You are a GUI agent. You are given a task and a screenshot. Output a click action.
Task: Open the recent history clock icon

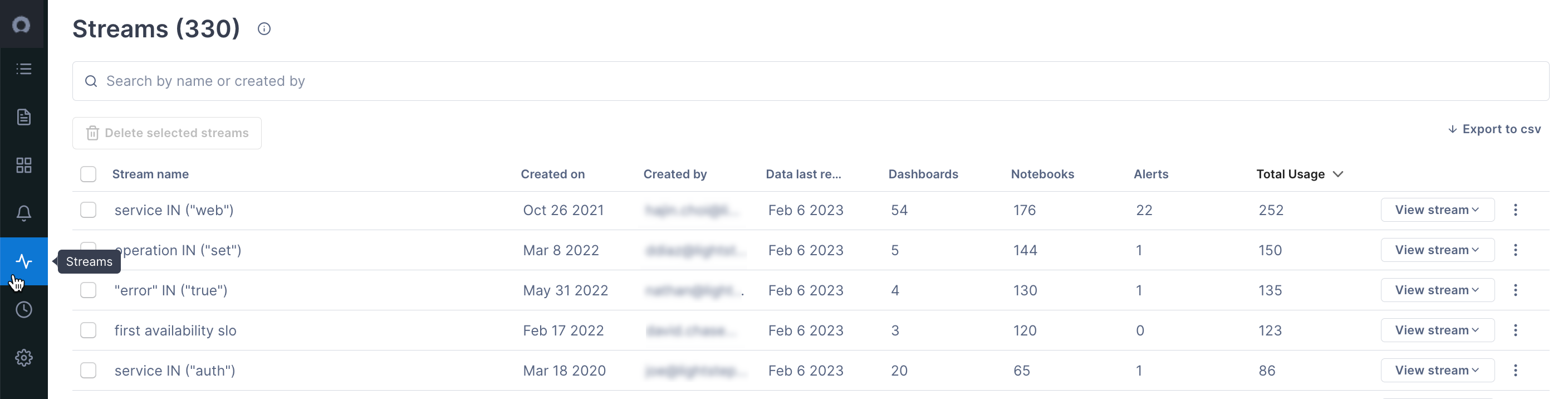pyautogui.click(x=24, y=309)
